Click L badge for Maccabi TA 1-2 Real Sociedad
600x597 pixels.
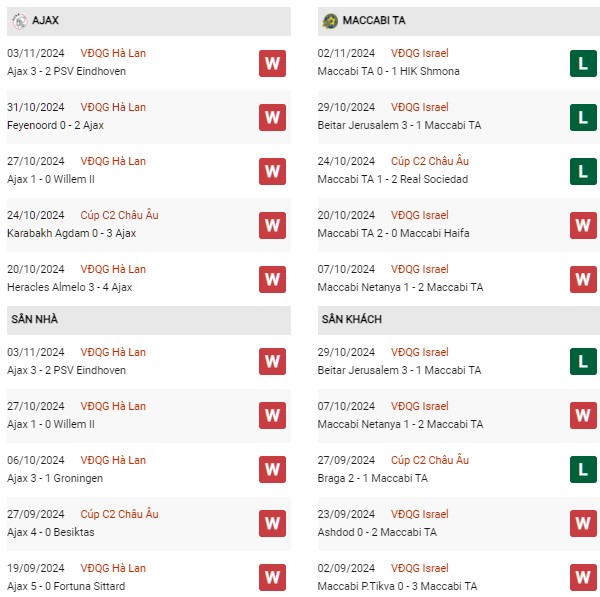(583, 171)
